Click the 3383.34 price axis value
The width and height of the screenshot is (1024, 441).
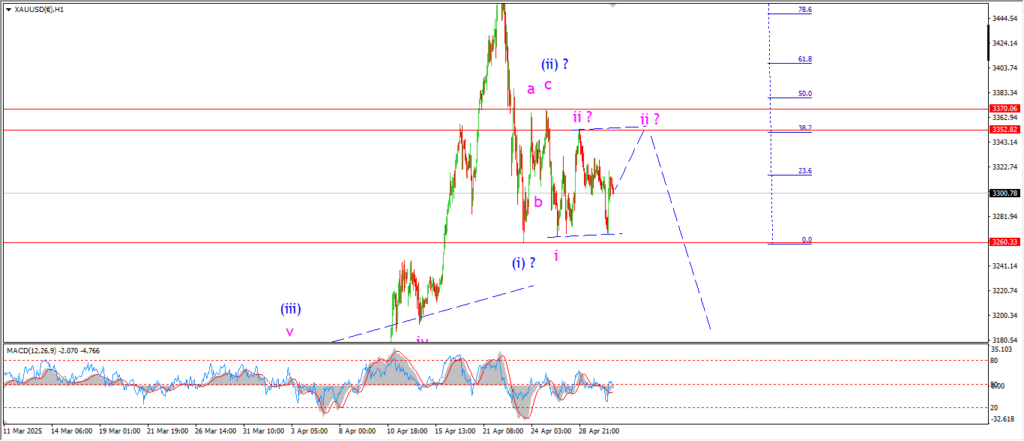pyautogui.click(x=1006, y=93)
